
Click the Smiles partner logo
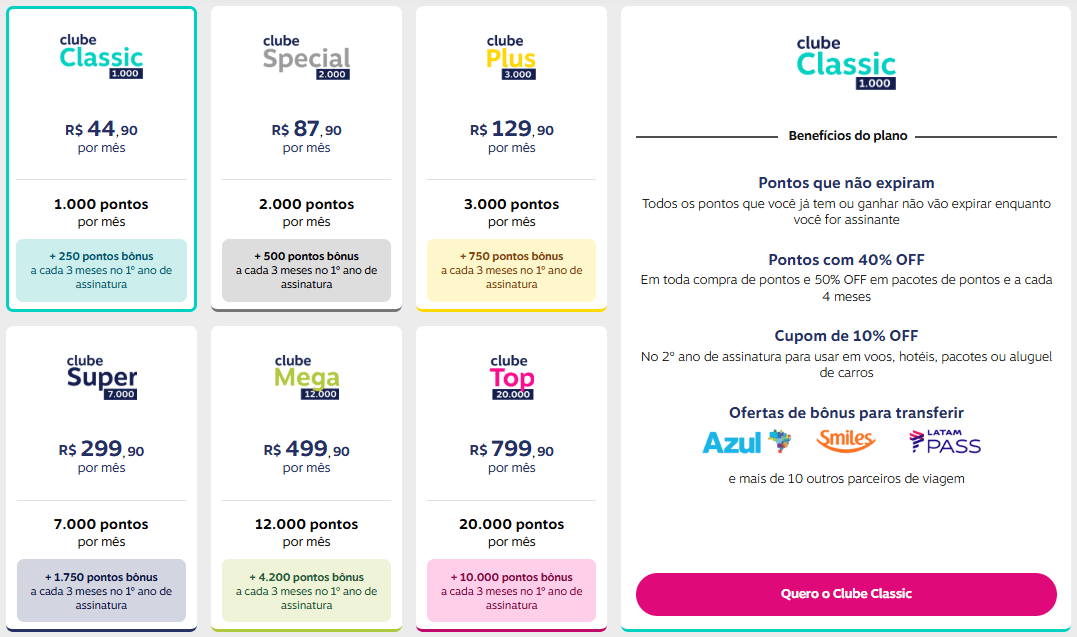(846, 440)
